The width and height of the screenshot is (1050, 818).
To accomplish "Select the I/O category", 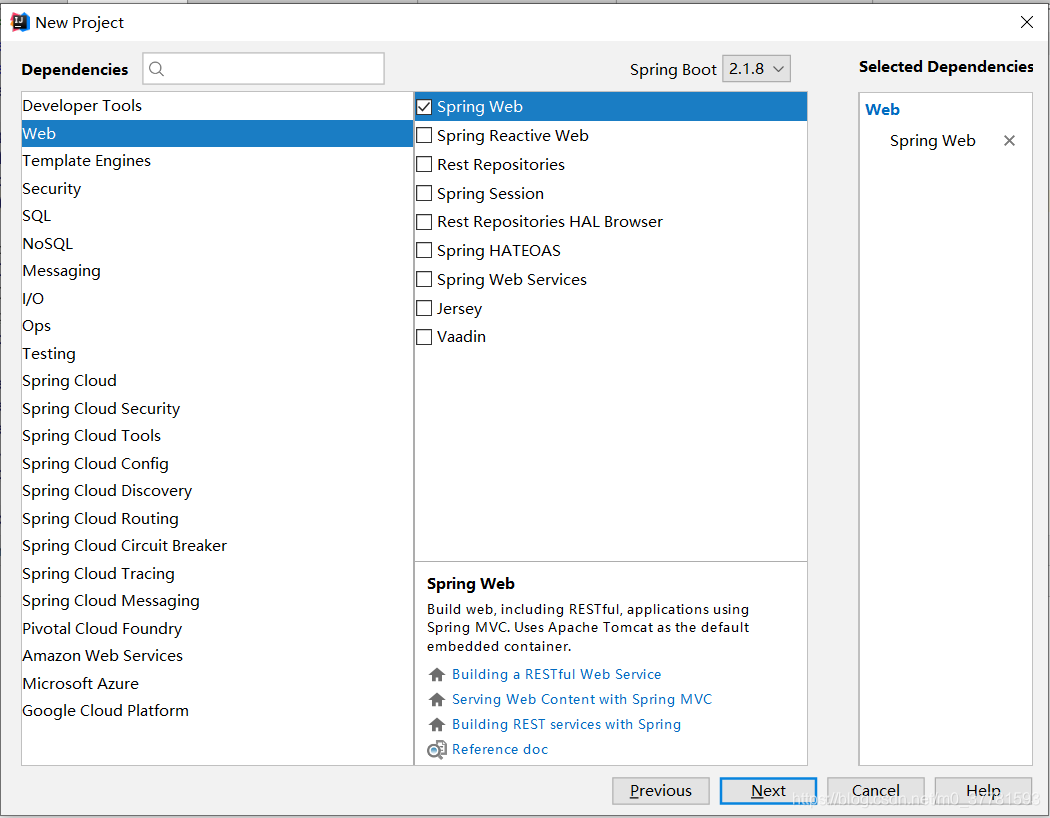I will point(217,299).
